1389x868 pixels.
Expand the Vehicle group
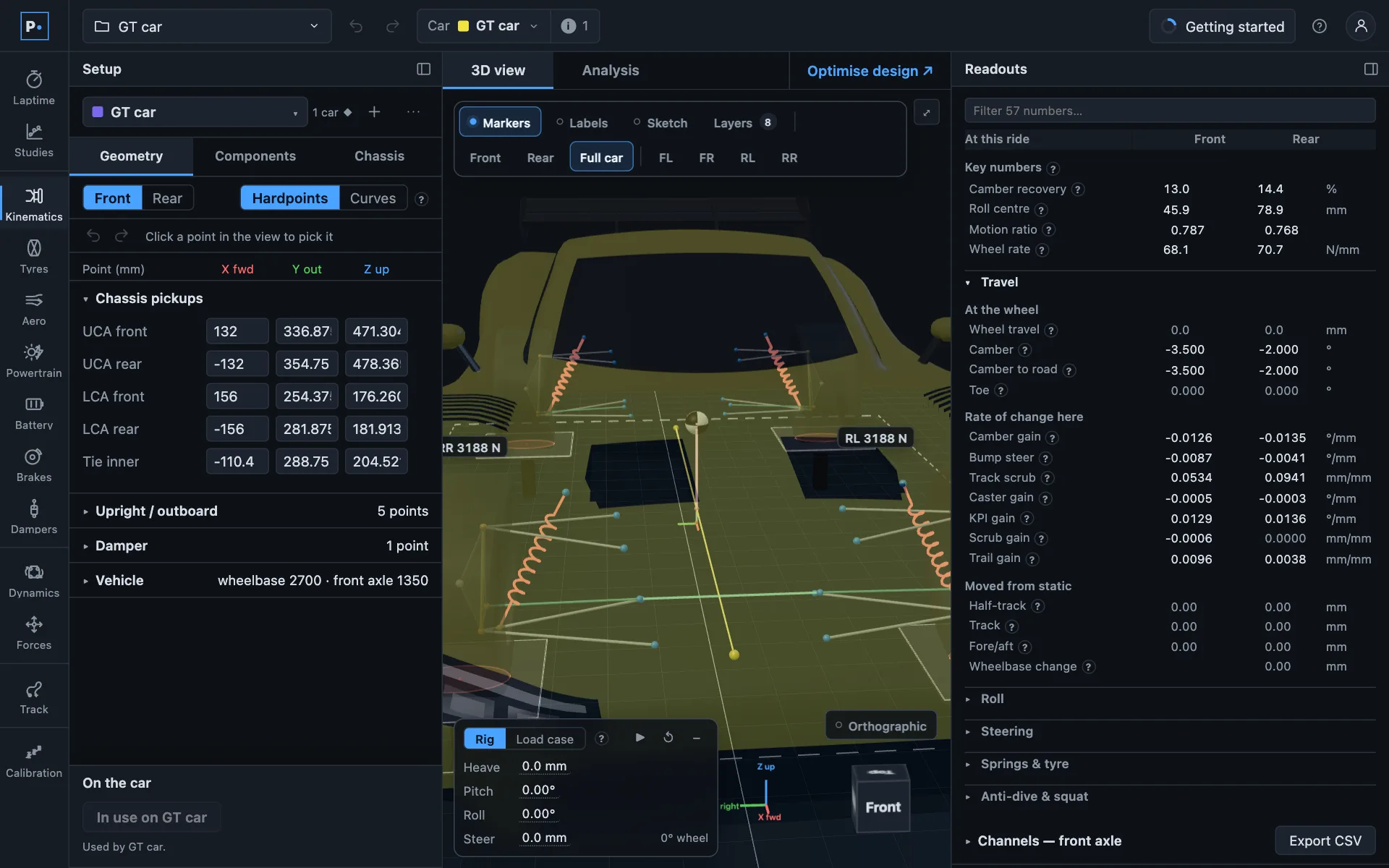click(255, 580)
